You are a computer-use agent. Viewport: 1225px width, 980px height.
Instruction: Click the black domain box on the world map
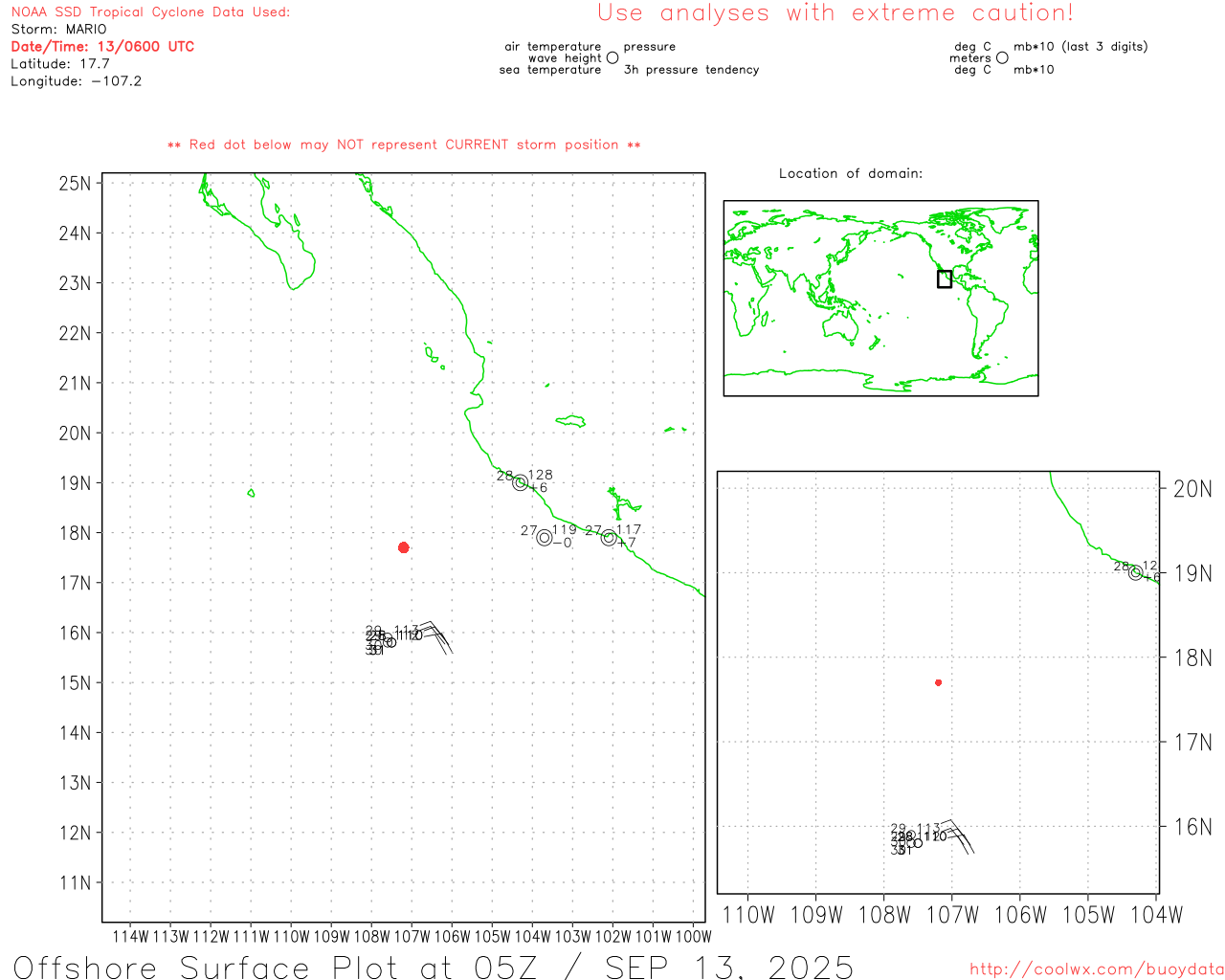pos(945,278)
